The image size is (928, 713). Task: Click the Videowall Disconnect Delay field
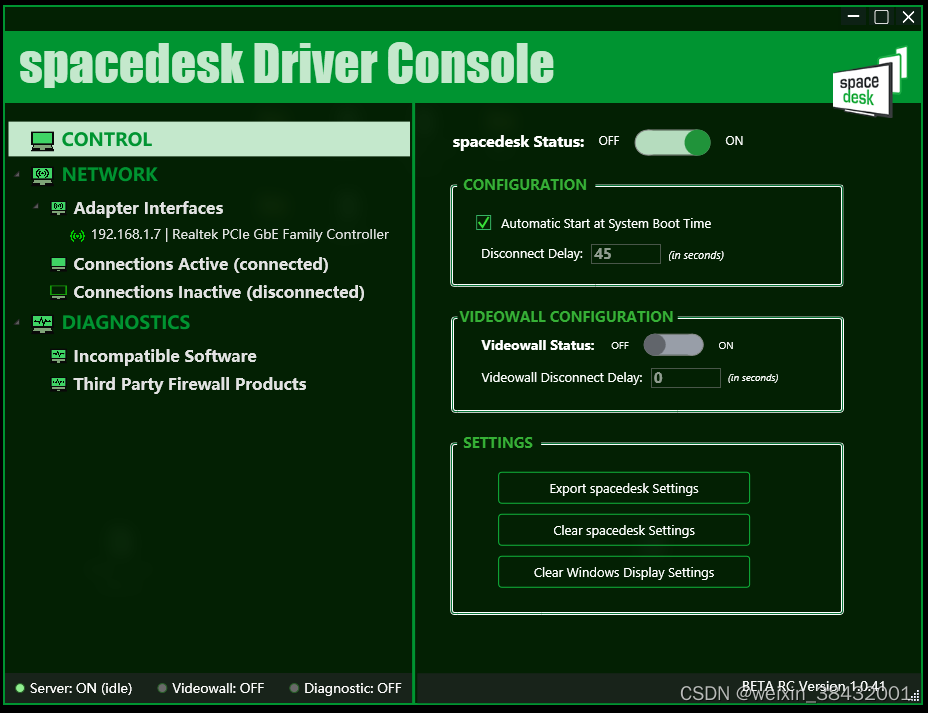[x=685, y=378]
